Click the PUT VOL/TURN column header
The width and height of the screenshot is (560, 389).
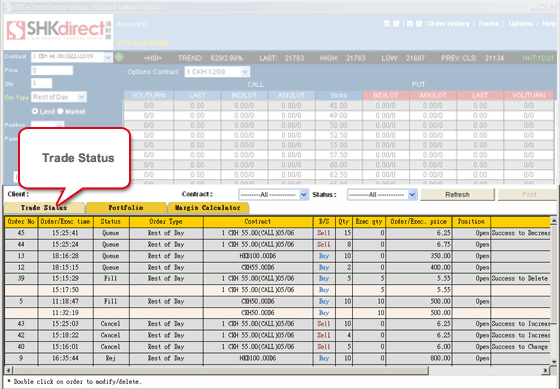pos(529,95)
